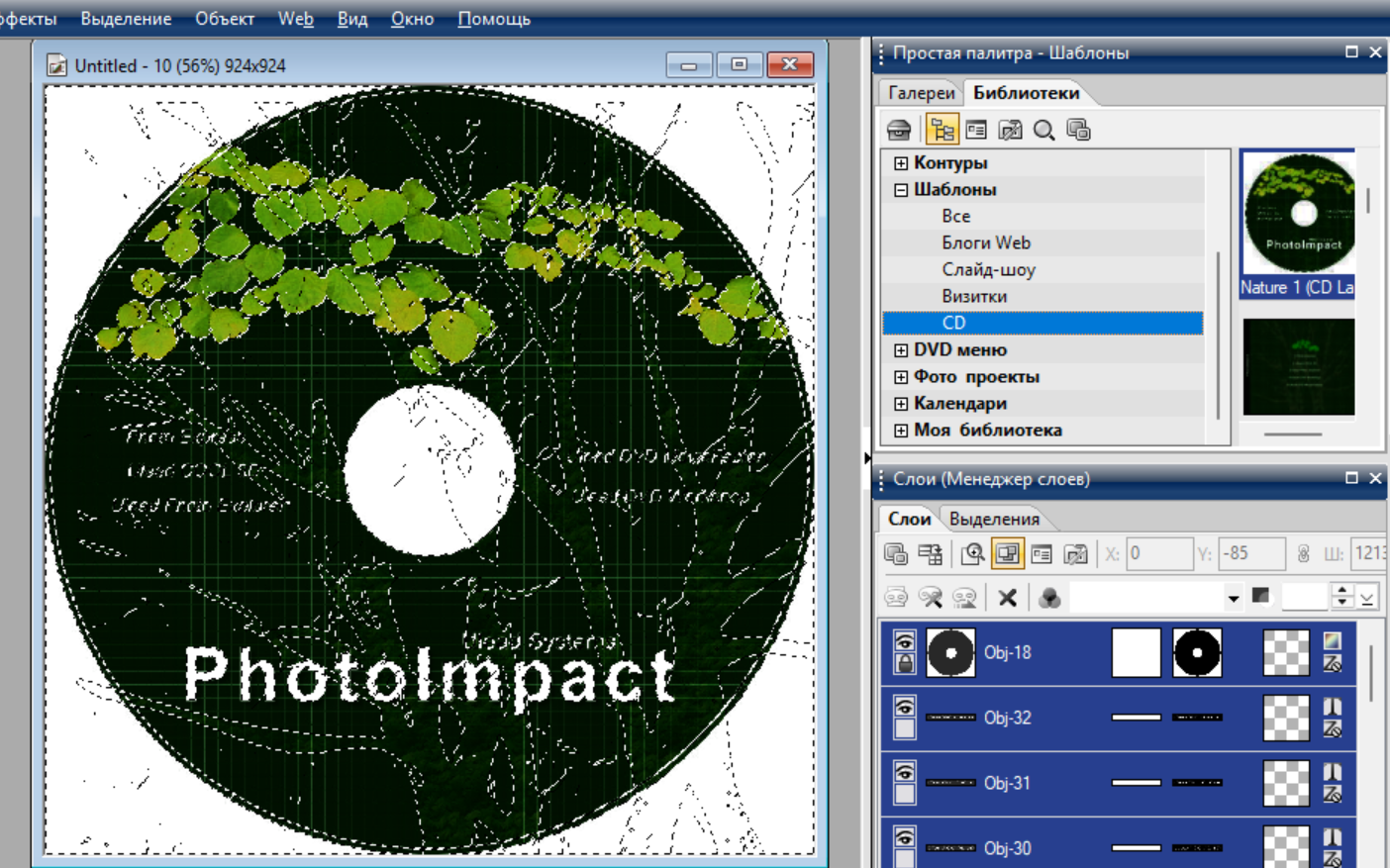1390x868 pixels.
Task: Click the no-link icon on Obj-32 row
Action: coord(1333,729)
